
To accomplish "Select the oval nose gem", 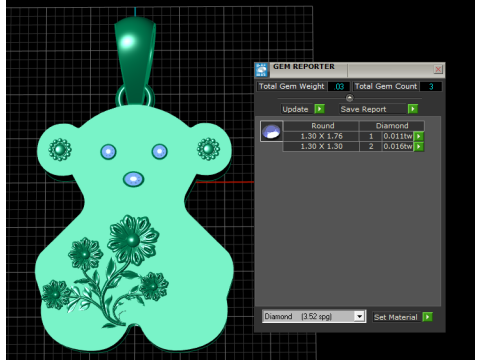I will pos(133,179).
